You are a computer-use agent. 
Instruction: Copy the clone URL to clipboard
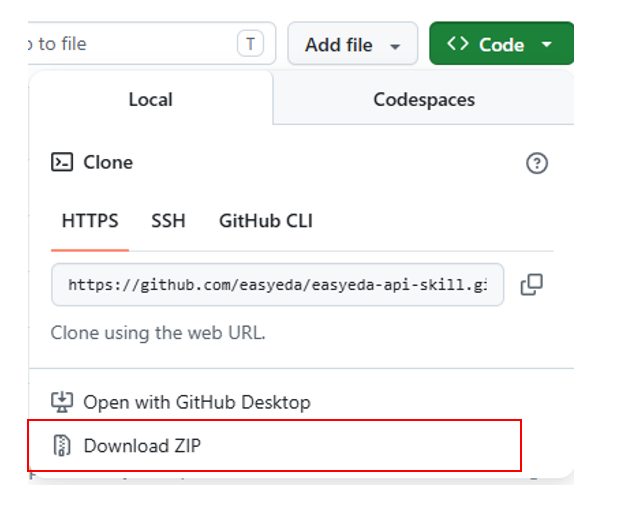tap(532, 284)
